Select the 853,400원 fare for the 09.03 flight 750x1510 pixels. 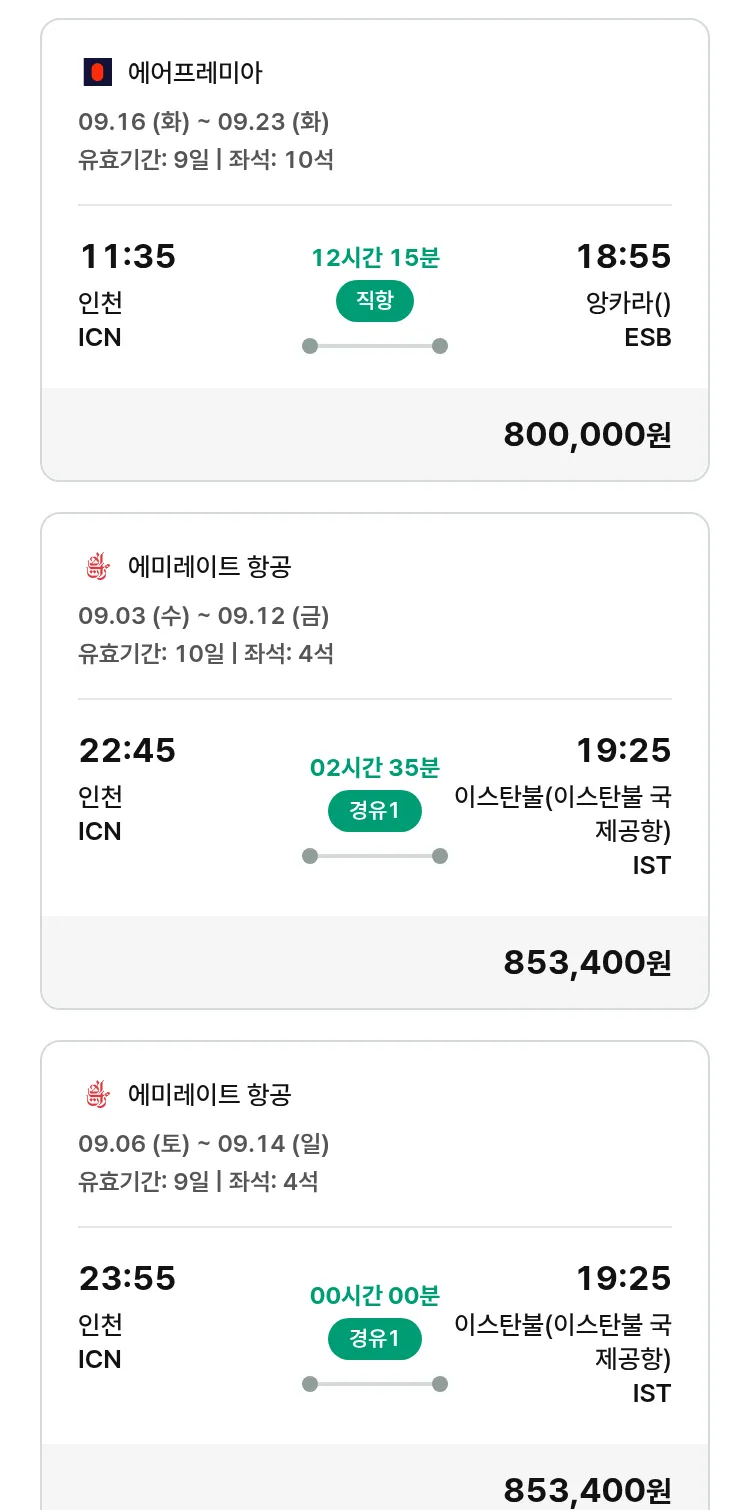click(x=587, y=962)
